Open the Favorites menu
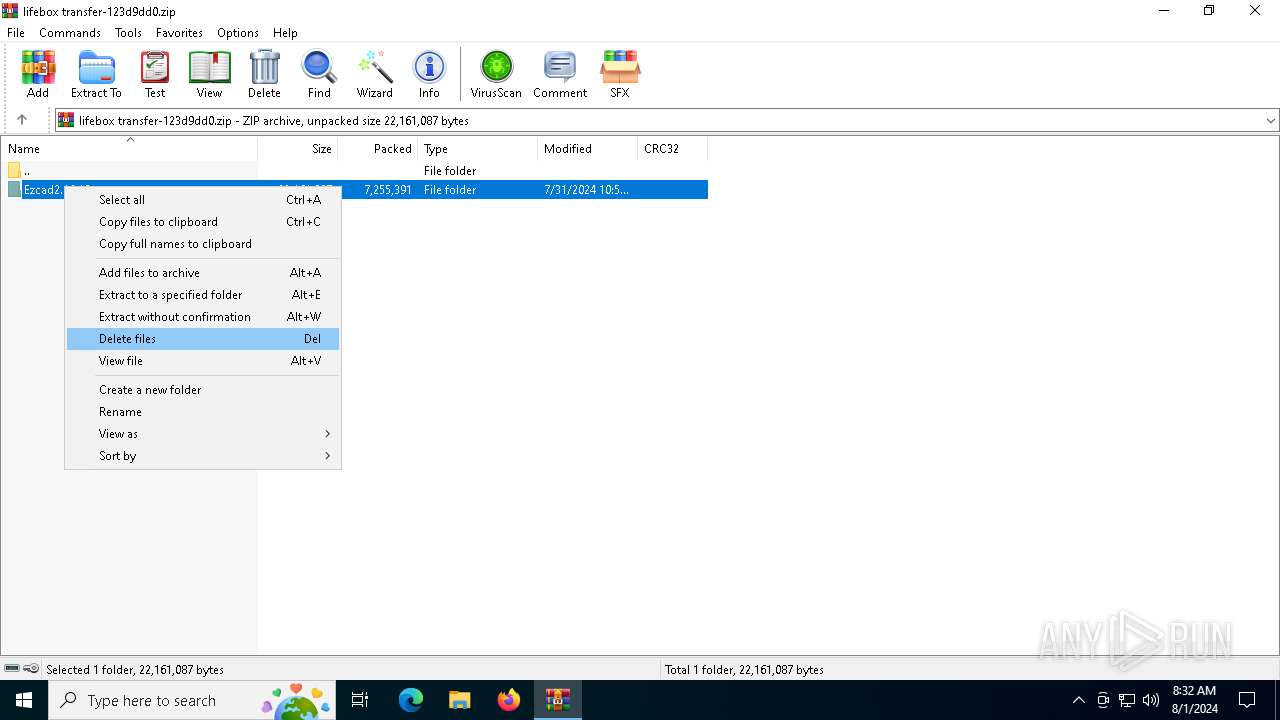 tap(180, 33)
